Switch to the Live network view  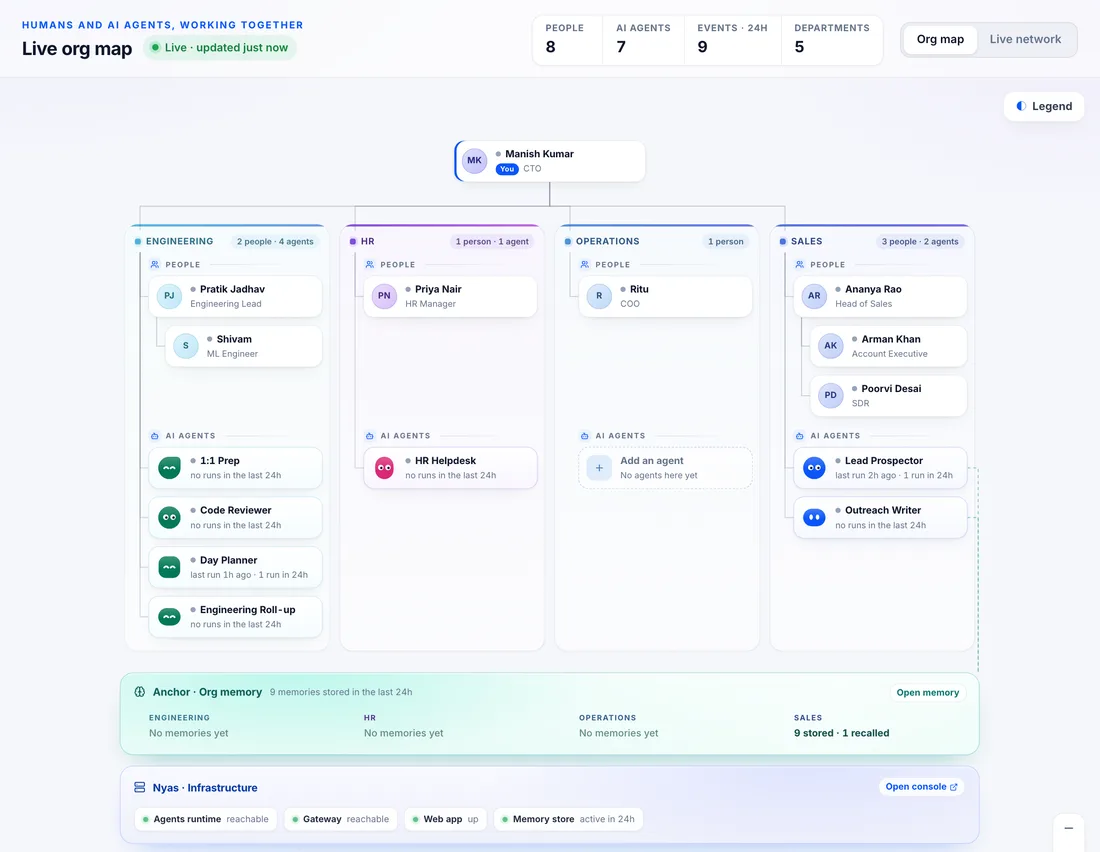click(x=1025, y=39)
